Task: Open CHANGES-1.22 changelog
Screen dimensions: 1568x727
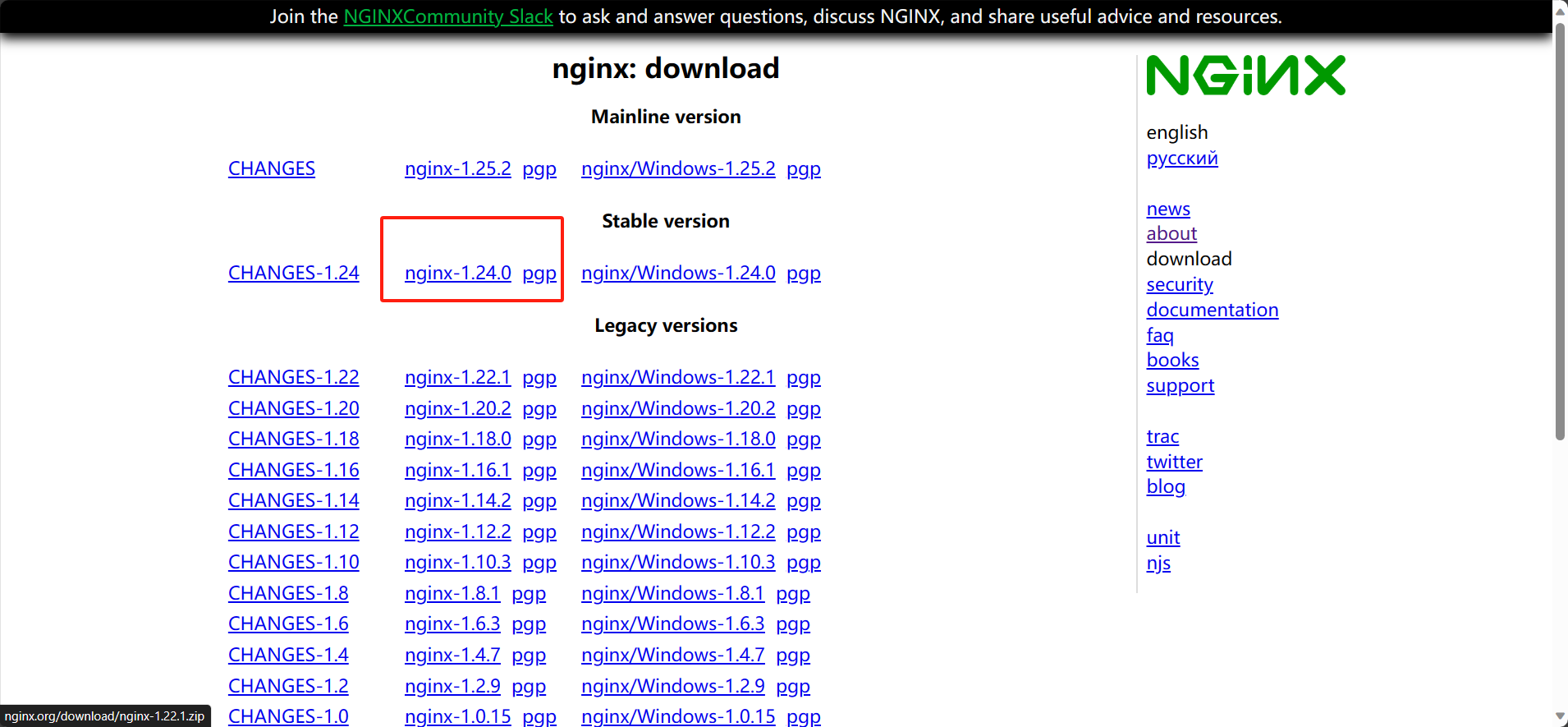Action: pyautogui.click(x=293, y=377)
